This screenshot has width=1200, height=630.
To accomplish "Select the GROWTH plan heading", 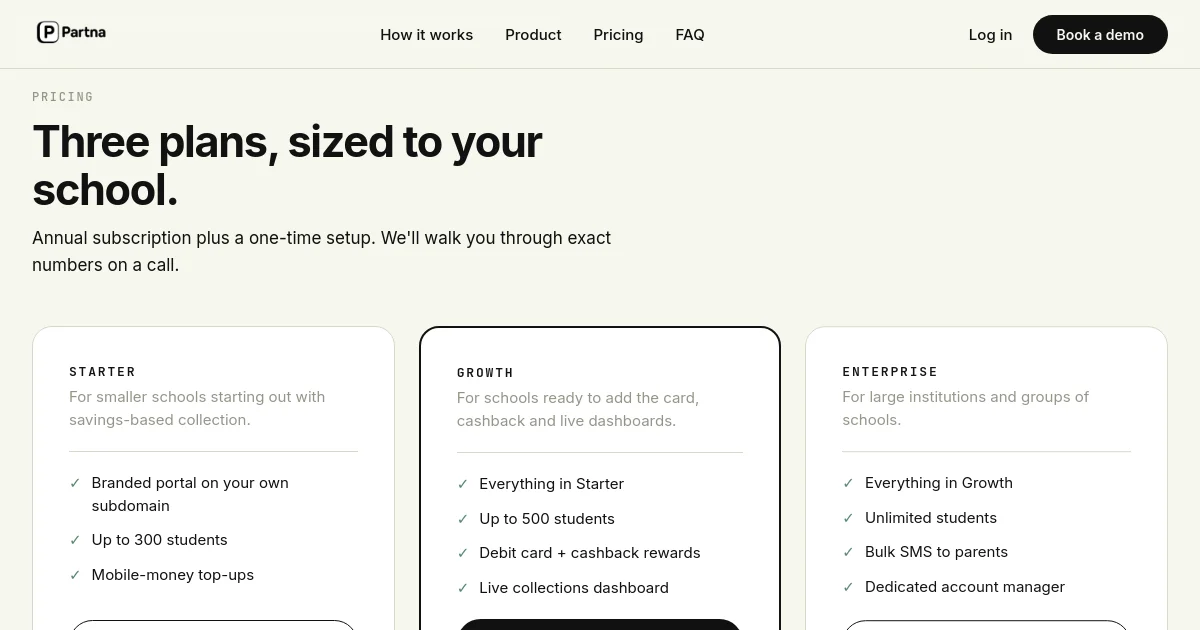I will [485, 373].
